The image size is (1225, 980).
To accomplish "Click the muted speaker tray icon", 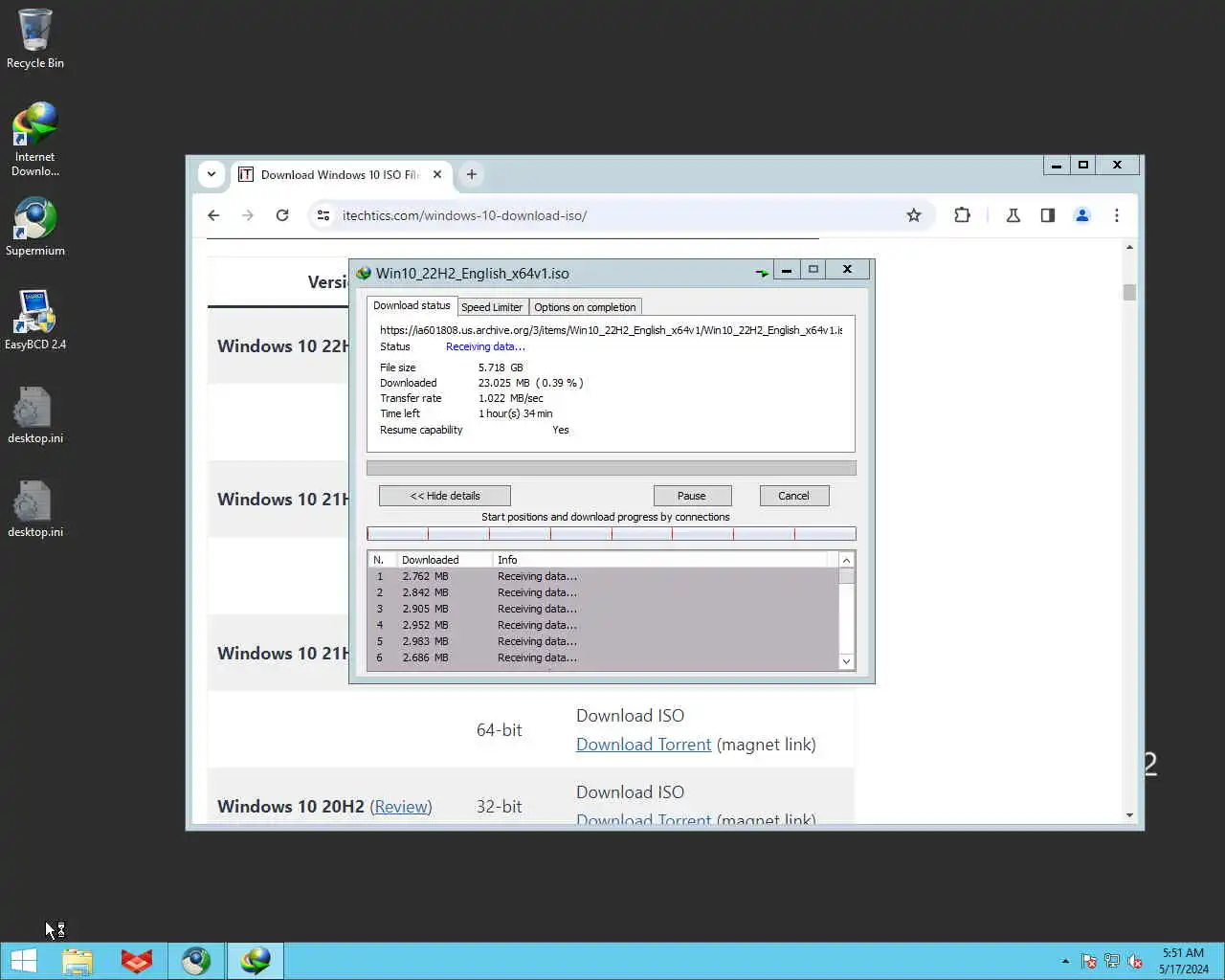I will pyautogui.click(x=1135, y=961).
